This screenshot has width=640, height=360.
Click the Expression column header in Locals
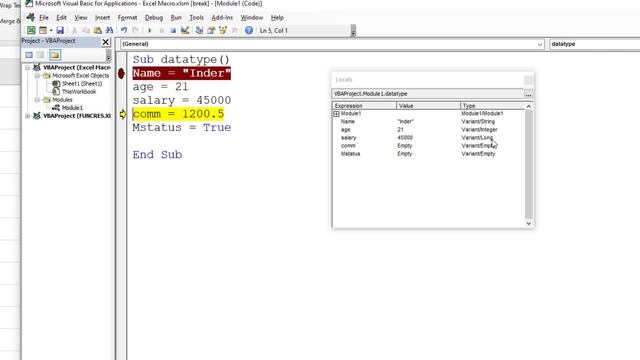[364, 106]
